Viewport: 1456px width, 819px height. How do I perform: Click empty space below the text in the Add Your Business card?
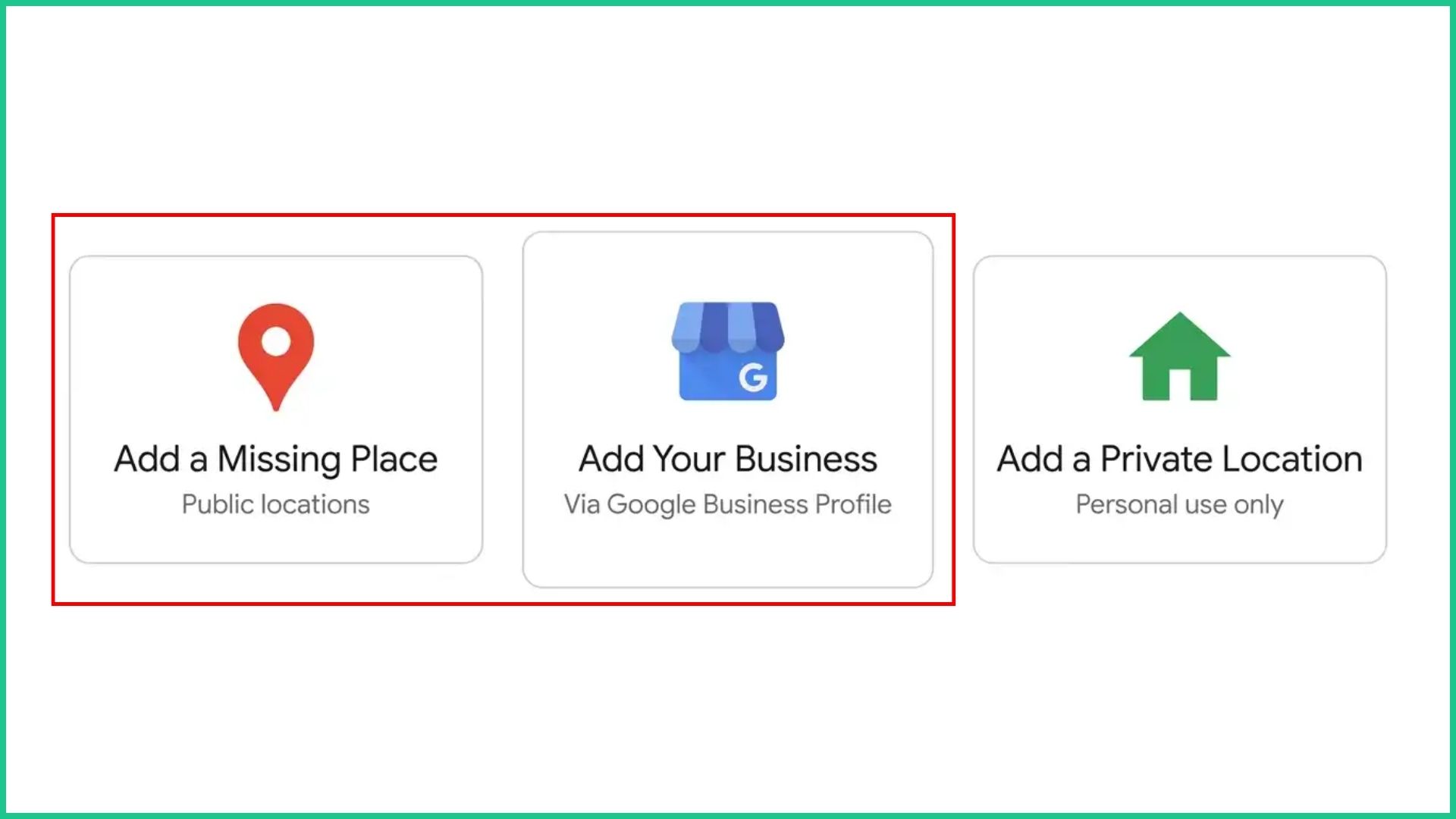(x=728, y=554)
